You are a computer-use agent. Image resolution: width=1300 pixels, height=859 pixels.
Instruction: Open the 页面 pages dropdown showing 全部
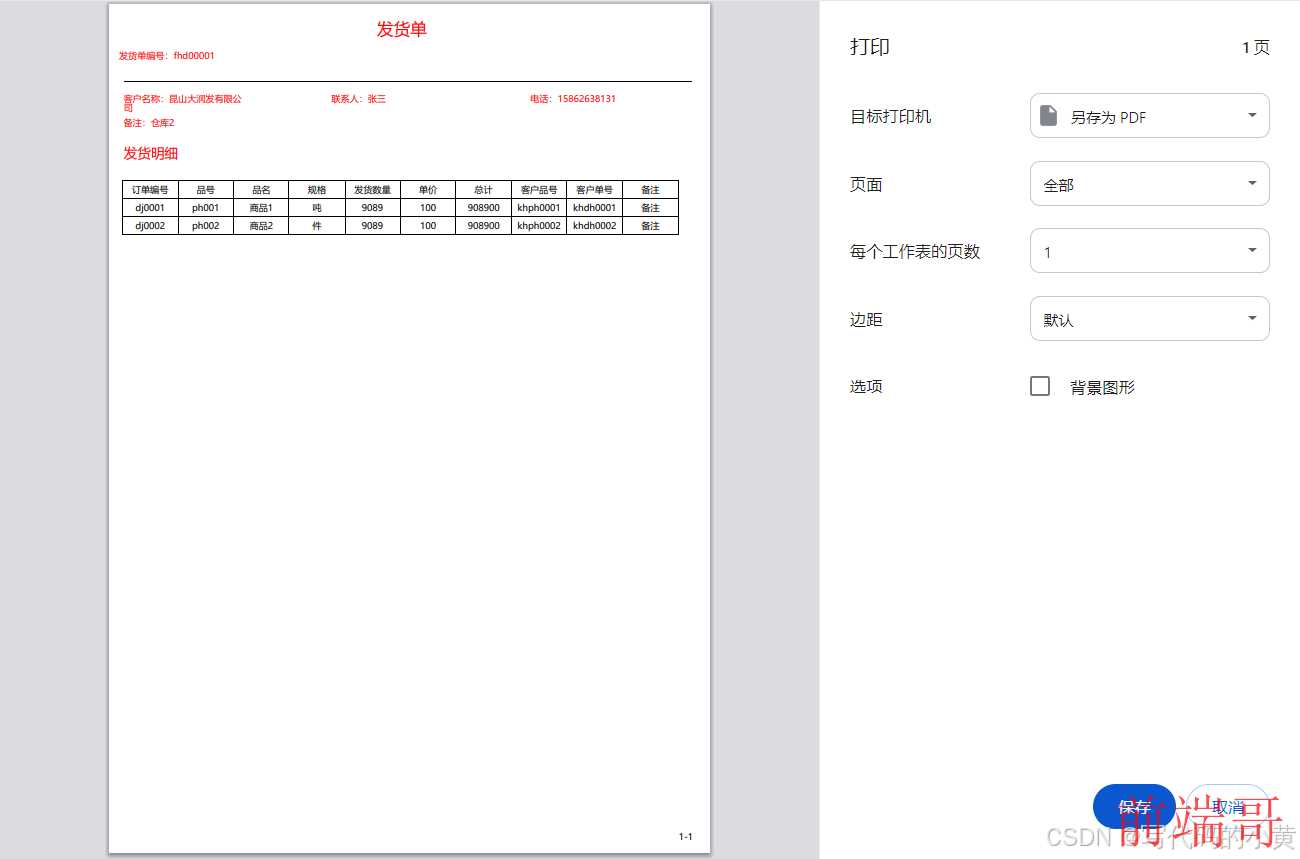(x=1149, y=184)
